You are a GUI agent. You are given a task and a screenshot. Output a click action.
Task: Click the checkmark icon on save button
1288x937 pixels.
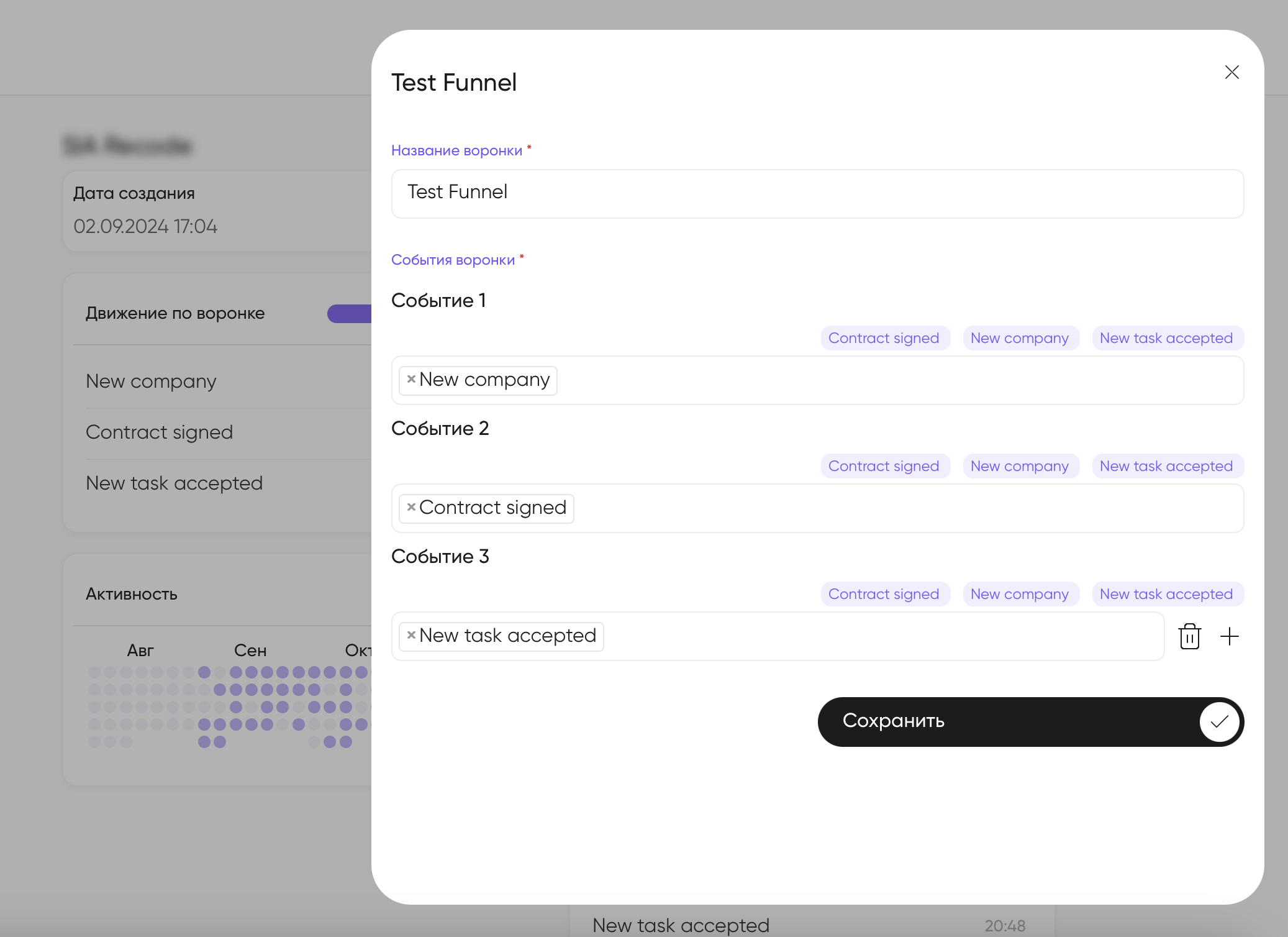pyautogui.click(x=1219, y=721)
